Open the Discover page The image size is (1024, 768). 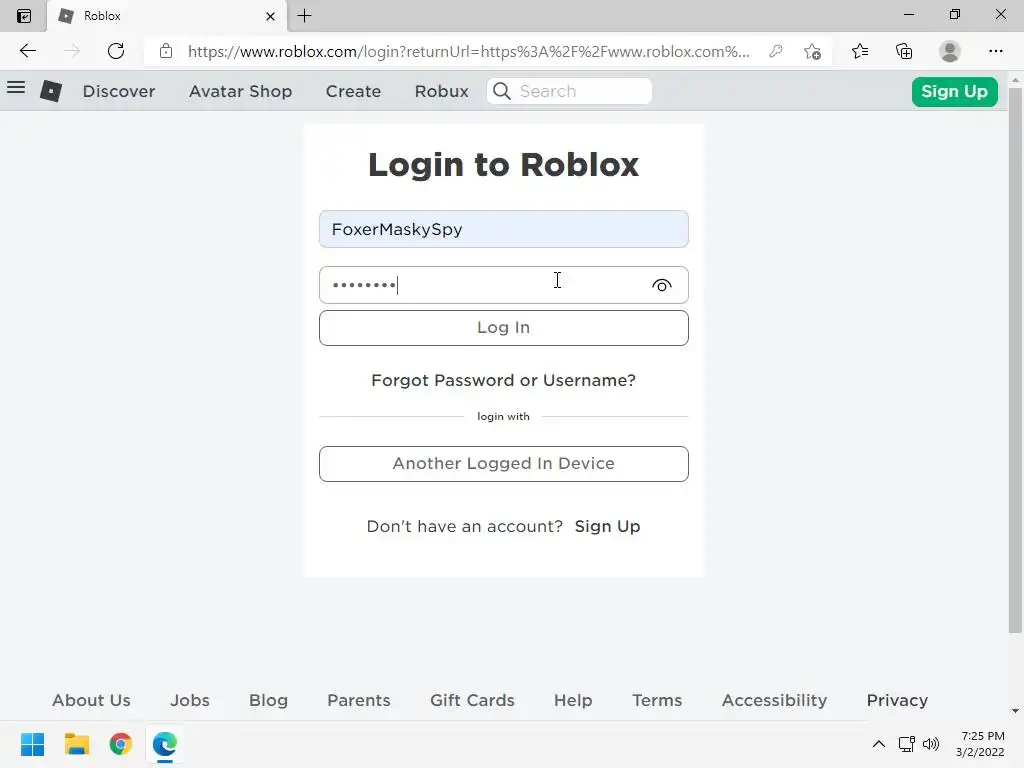[x=119, y=91]
